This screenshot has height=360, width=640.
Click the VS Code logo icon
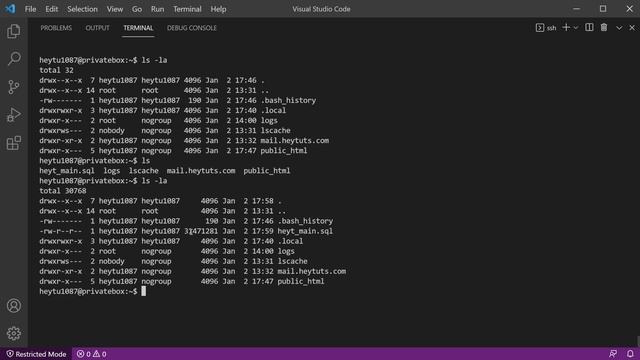click(x=10, y=9)
